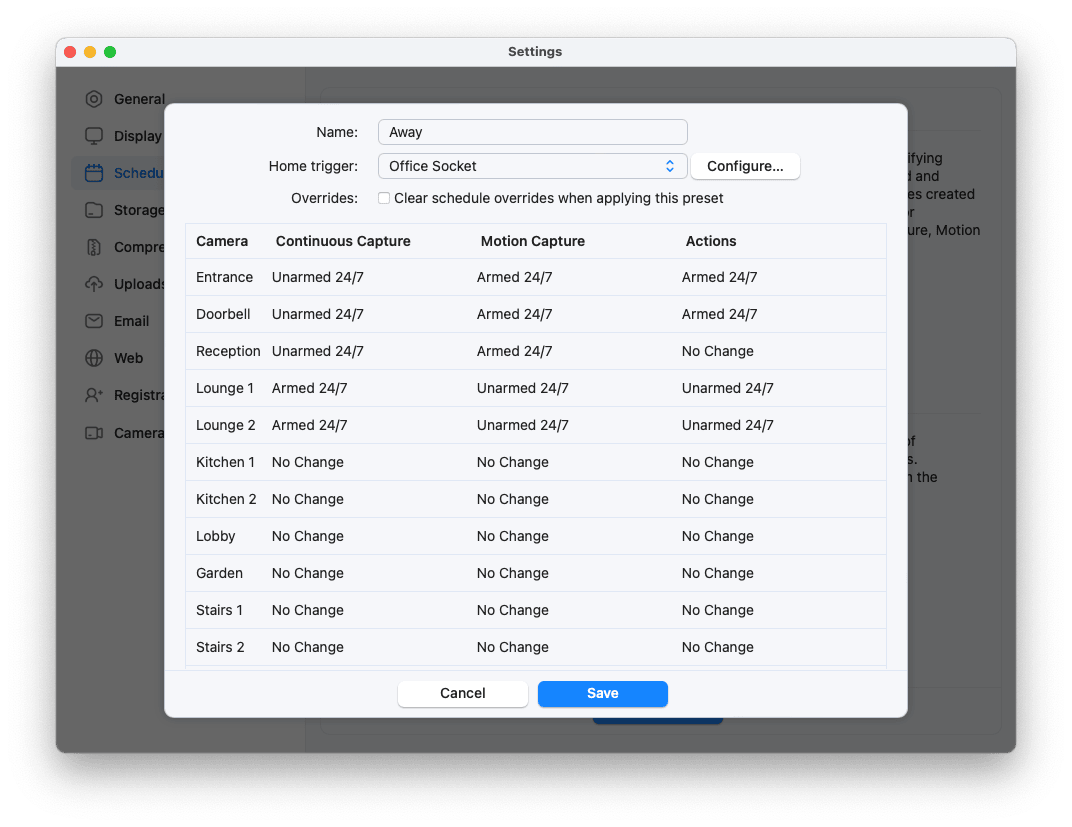Open the Uploads section icon
The width and height of the screenshot is (1072, 827).
95,284
